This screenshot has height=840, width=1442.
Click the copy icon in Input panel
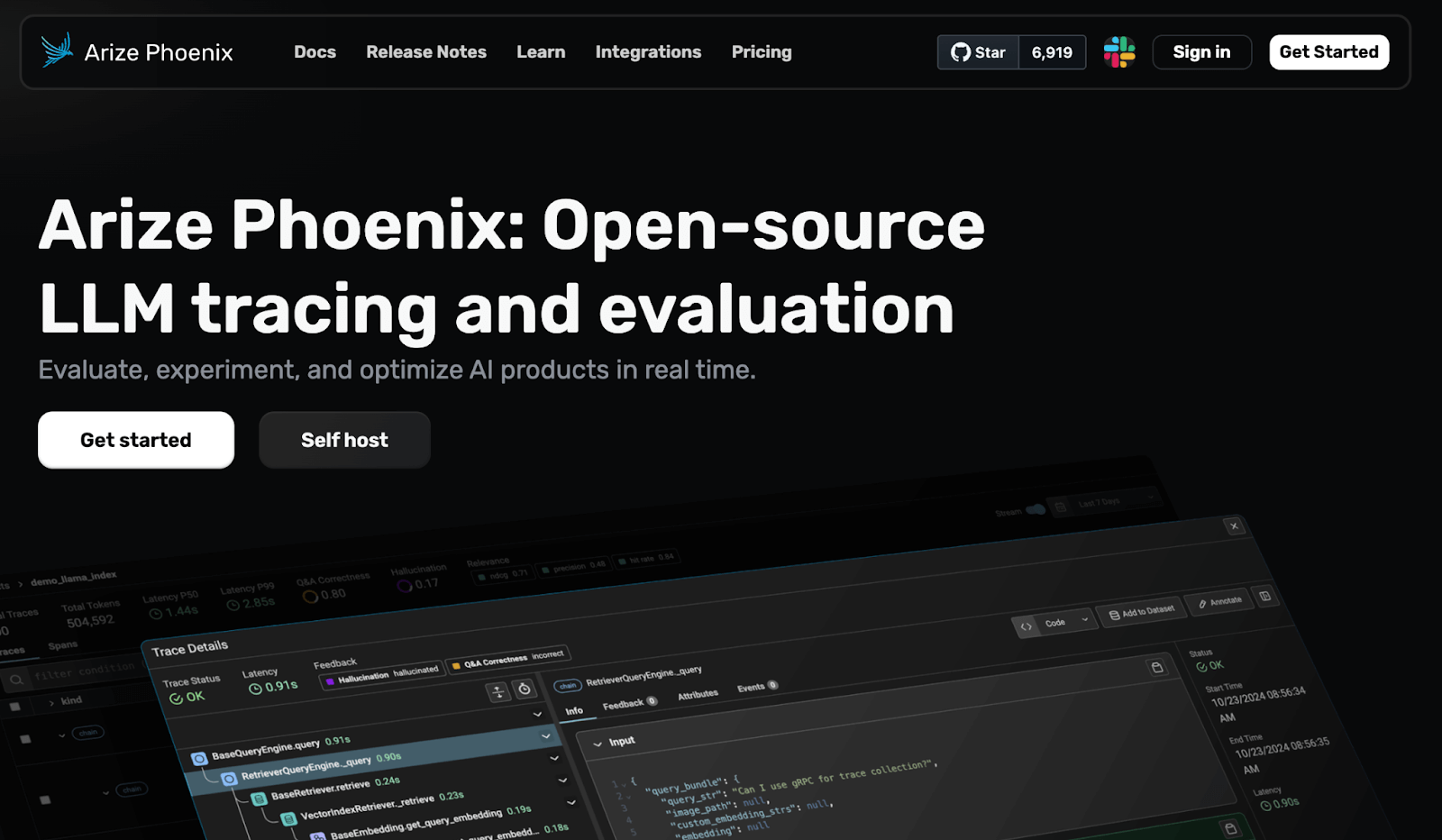tap(1157, 667)
